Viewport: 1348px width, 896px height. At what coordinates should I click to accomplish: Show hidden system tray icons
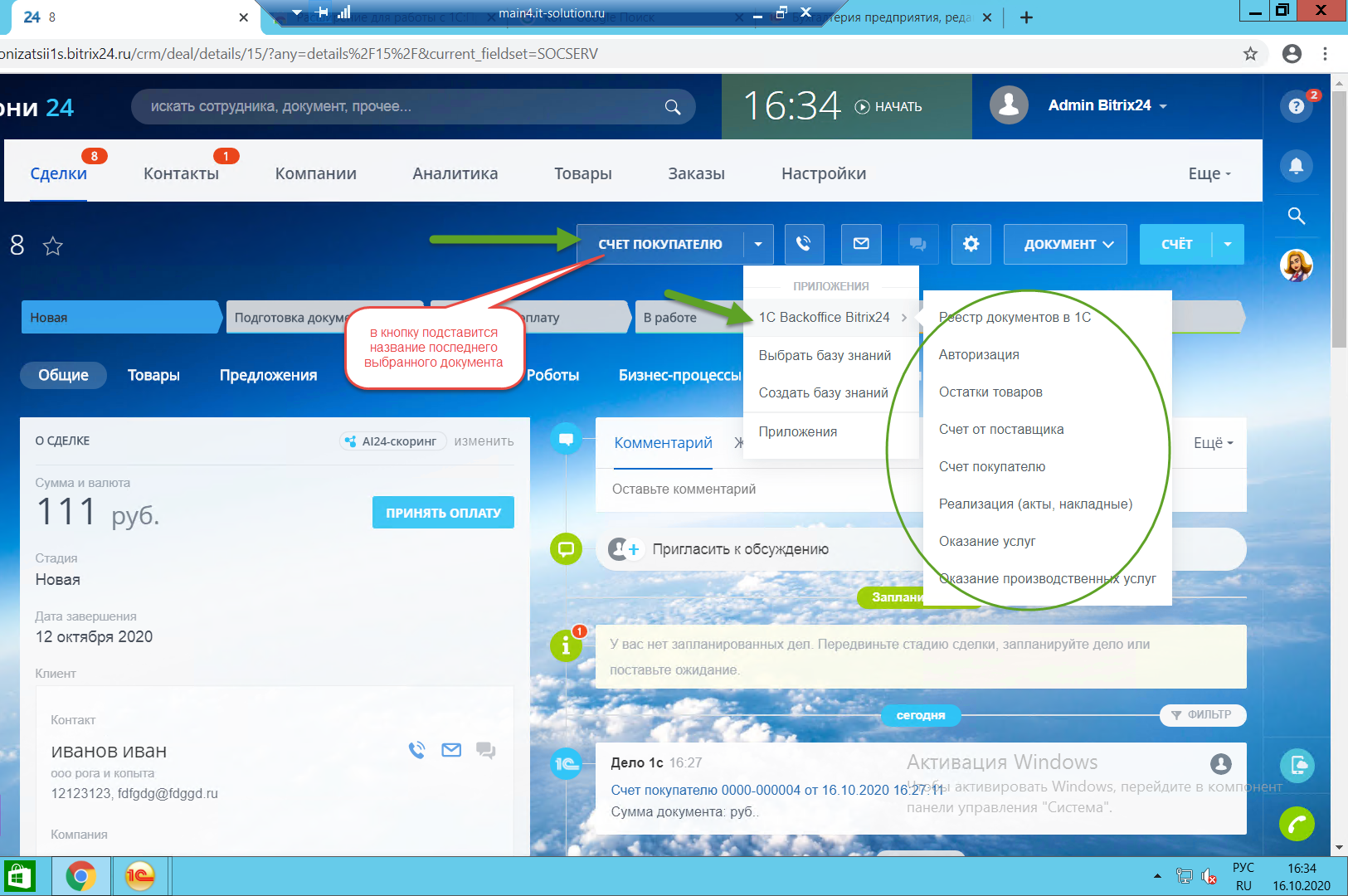(x=1157, y=876)
